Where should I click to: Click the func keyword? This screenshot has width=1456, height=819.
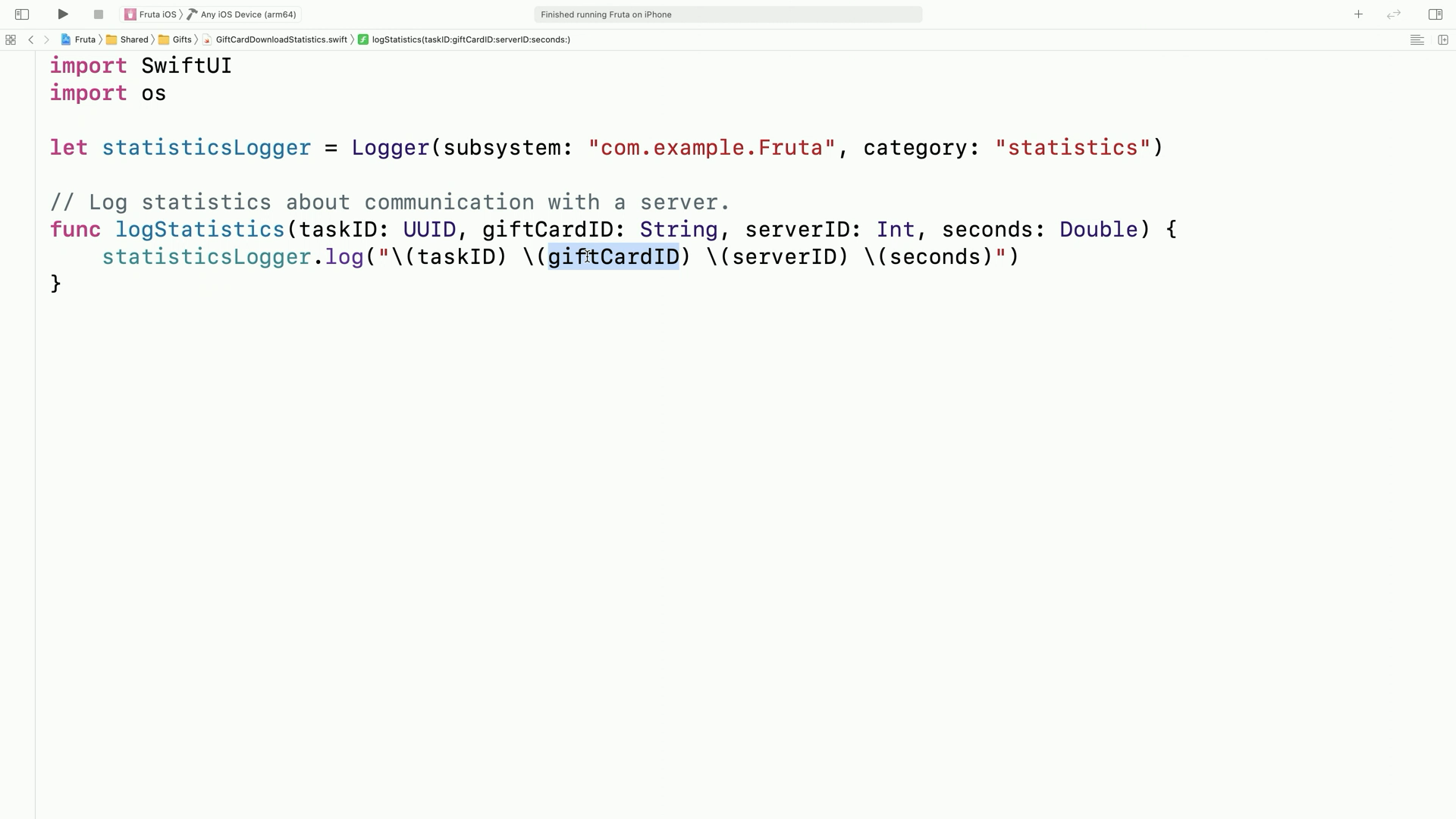[75, 230]
